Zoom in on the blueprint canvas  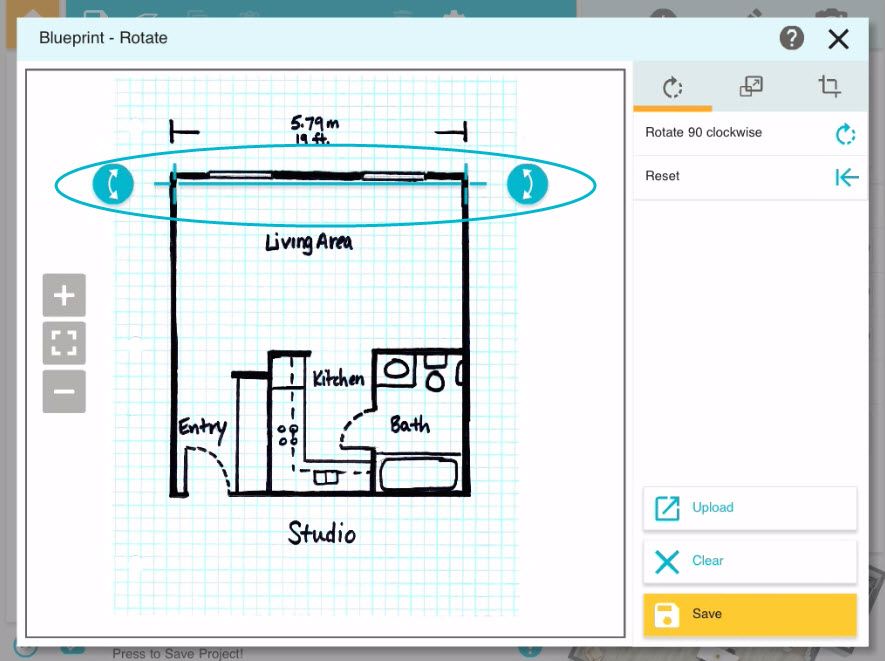(x=64, y=295)
